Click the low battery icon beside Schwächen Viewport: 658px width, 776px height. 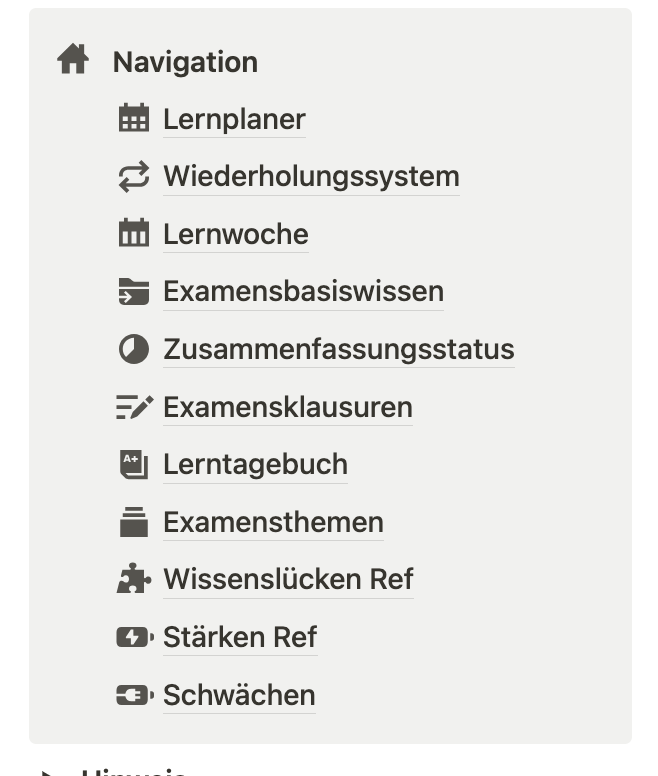coord(133,695)
